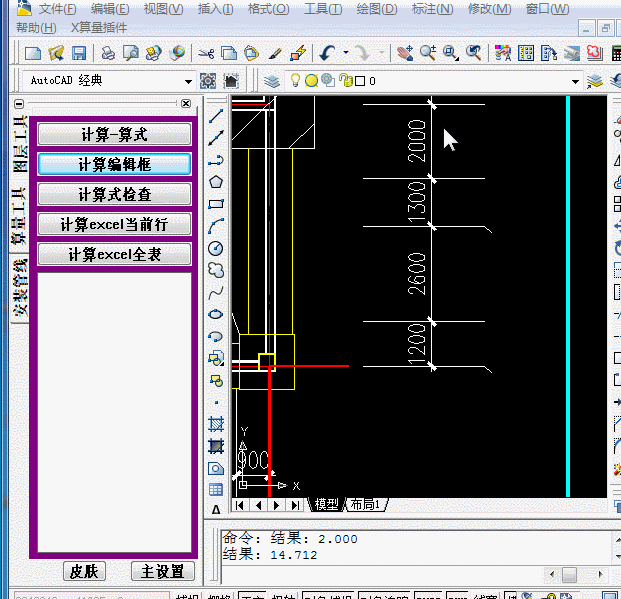Toggle layer 0 lock padlock icon
The image size is (621, 599).
(346, 80)
